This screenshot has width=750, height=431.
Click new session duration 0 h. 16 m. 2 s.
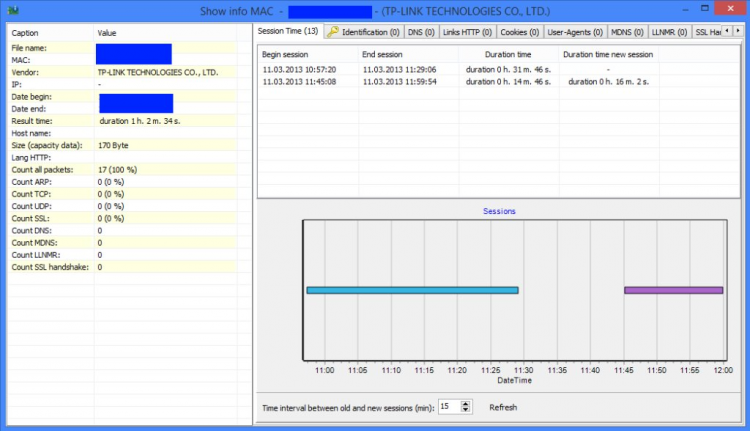(608, 82)
